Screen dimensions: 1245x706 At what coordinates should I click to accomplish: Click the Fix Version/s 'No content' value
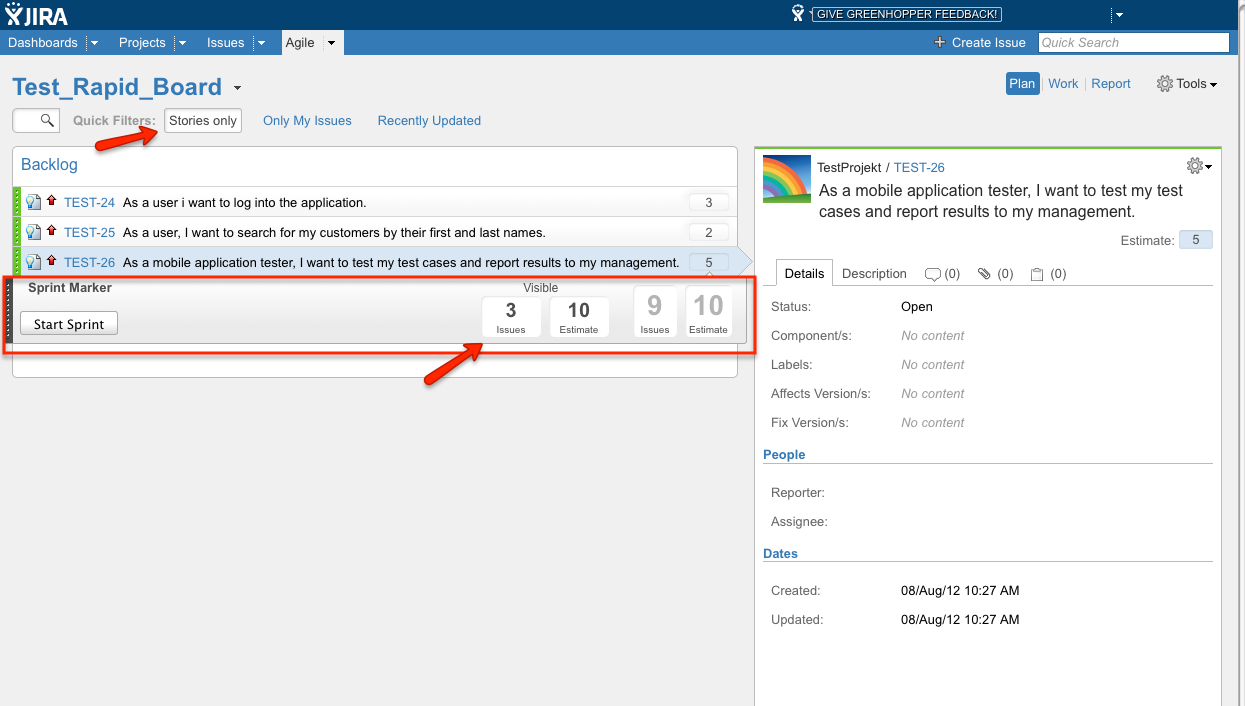(x=933, y=423)
